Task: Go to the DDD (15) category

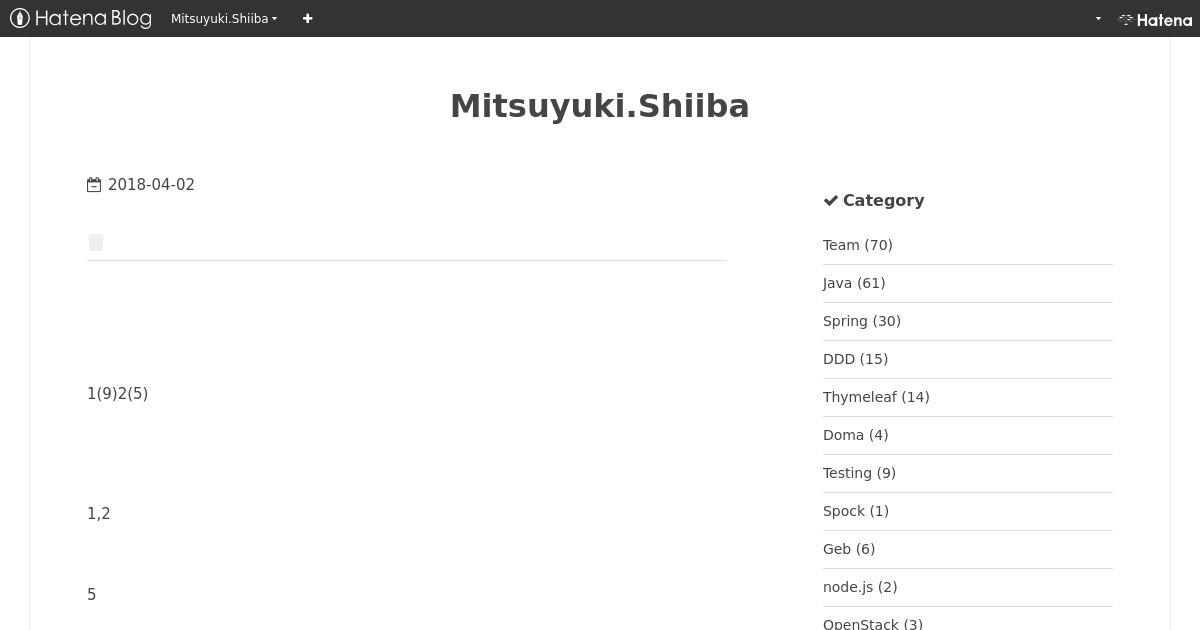Action: [855, 359]
